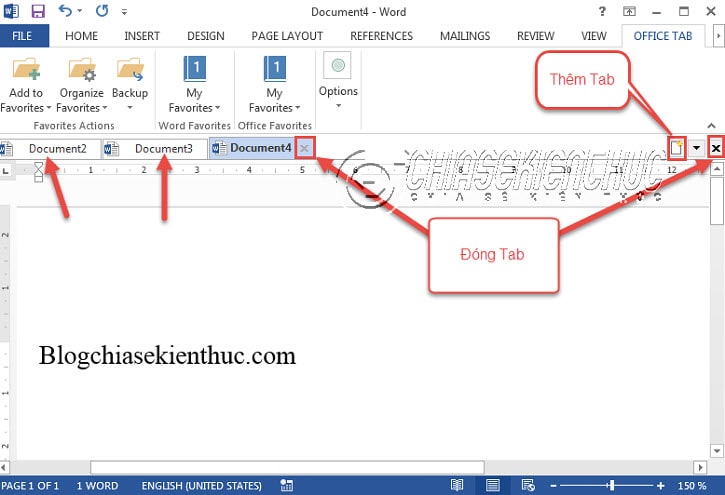
Task: Undo the last action
Action: click(65, 11)
